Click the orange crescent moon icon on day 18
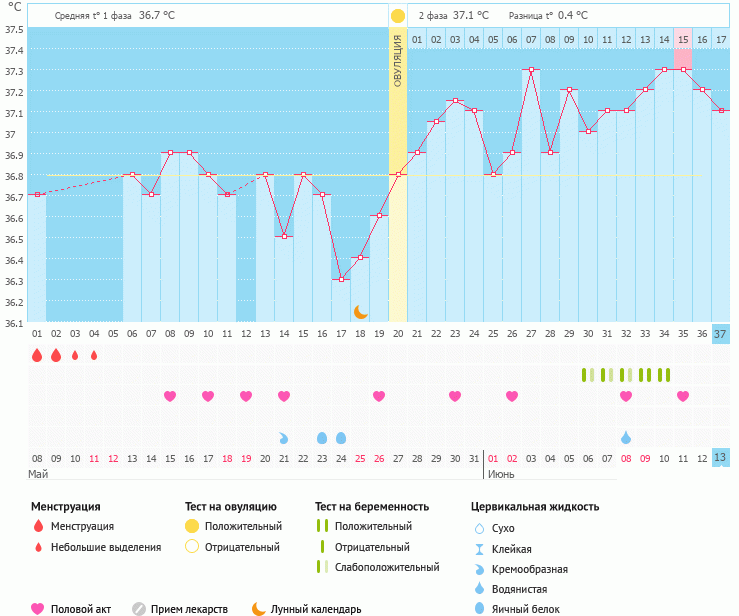The width and height of the screenshot is (739, 616). [361, 312]
